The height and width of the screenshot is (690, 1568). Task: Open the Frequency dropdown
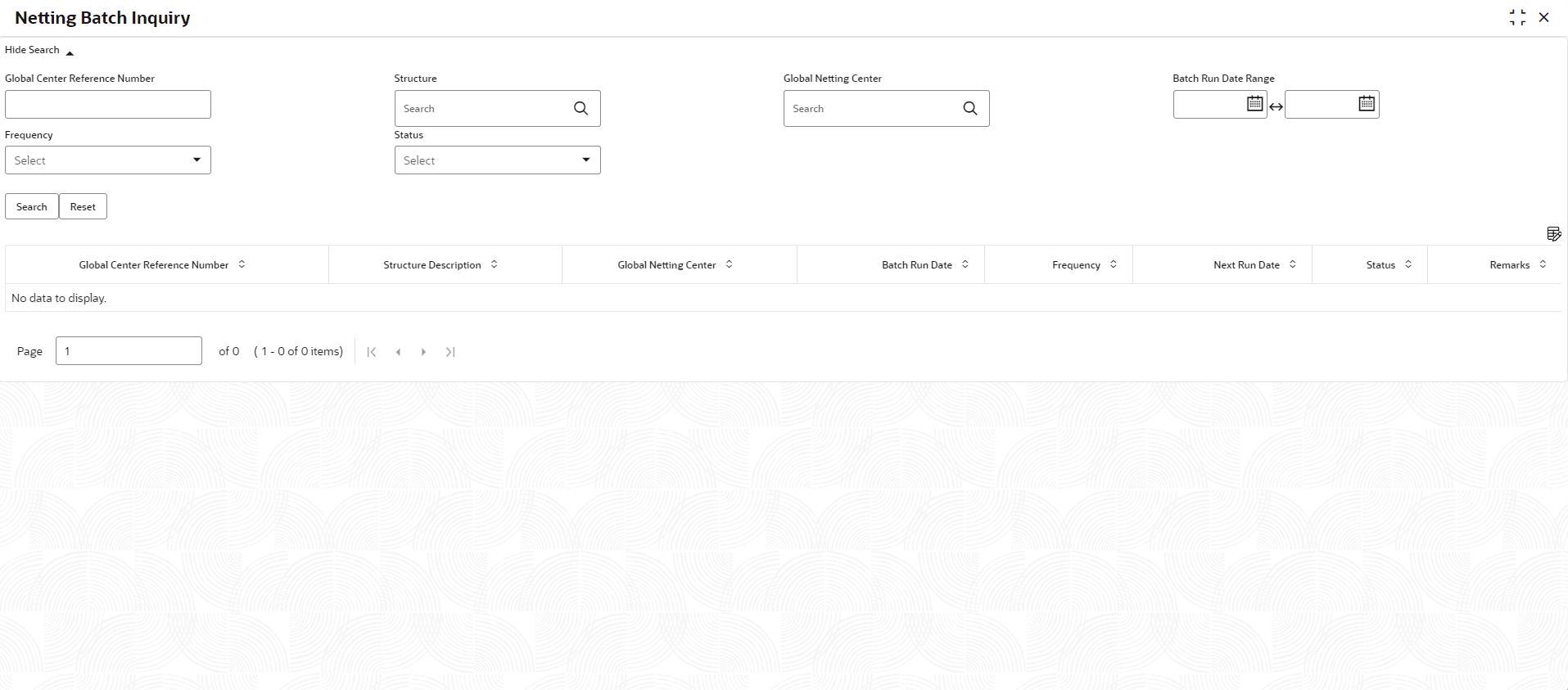[108, 160]
